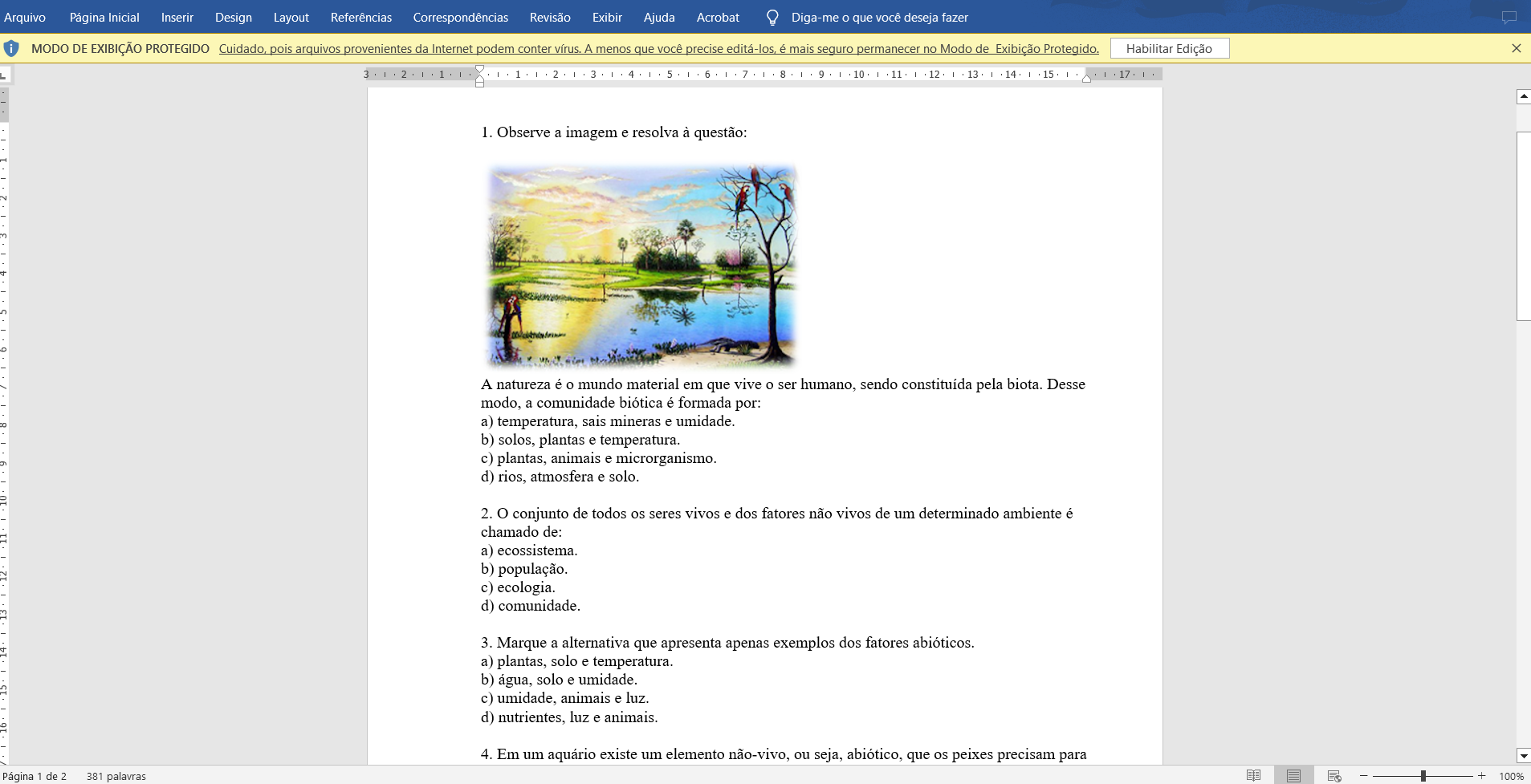
Task: Close the protected view message bar
Action: pyautogui.click(x=1517, y=48)
